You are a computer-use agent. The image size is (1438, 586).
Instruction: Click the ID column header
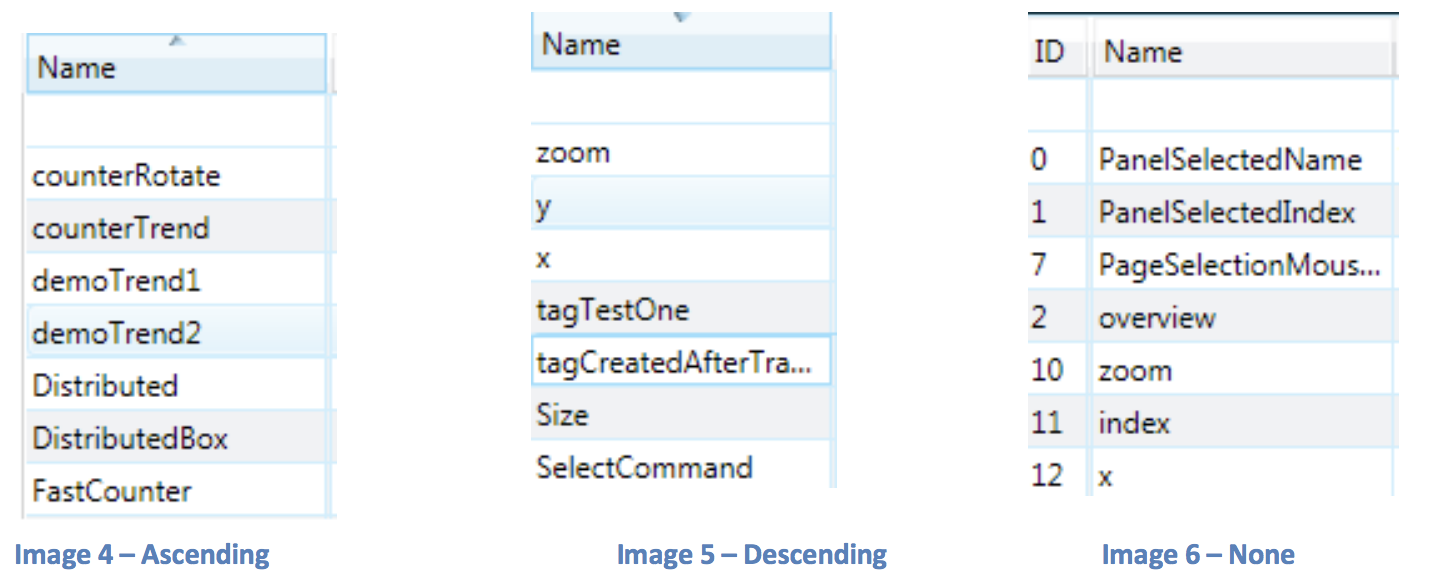(x=1048, y=53)
